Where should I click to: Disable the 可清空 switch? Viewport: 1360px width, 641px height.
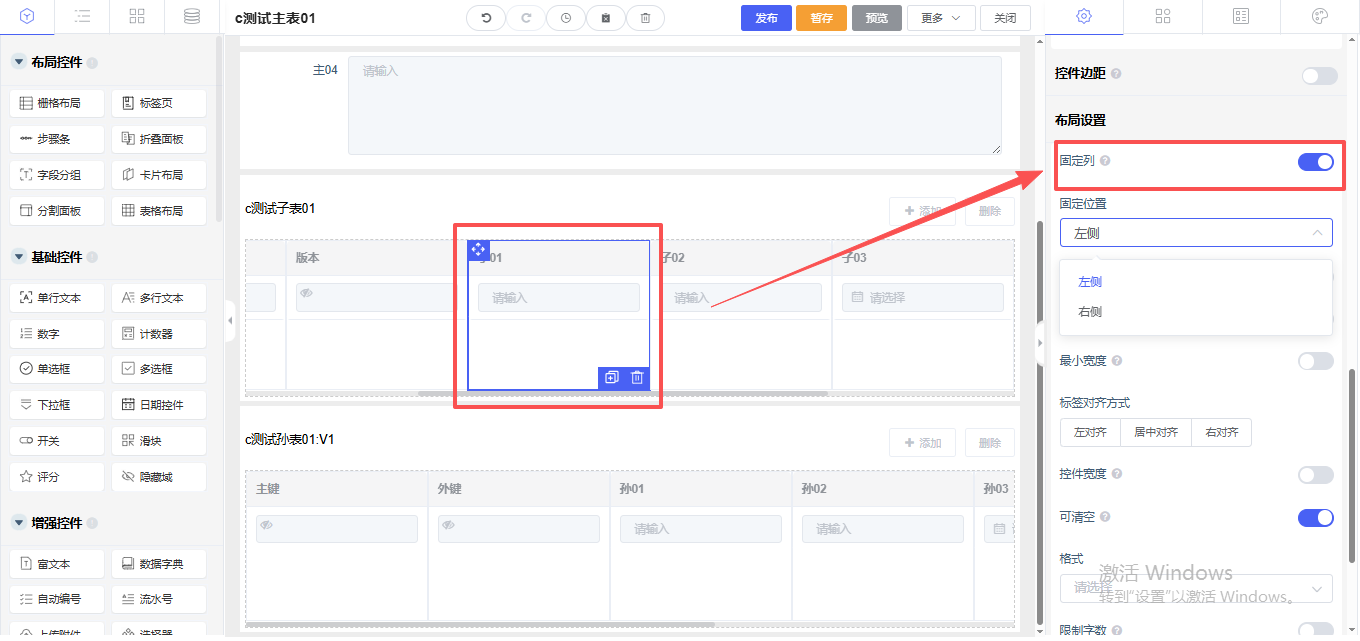click(1315, 517)
